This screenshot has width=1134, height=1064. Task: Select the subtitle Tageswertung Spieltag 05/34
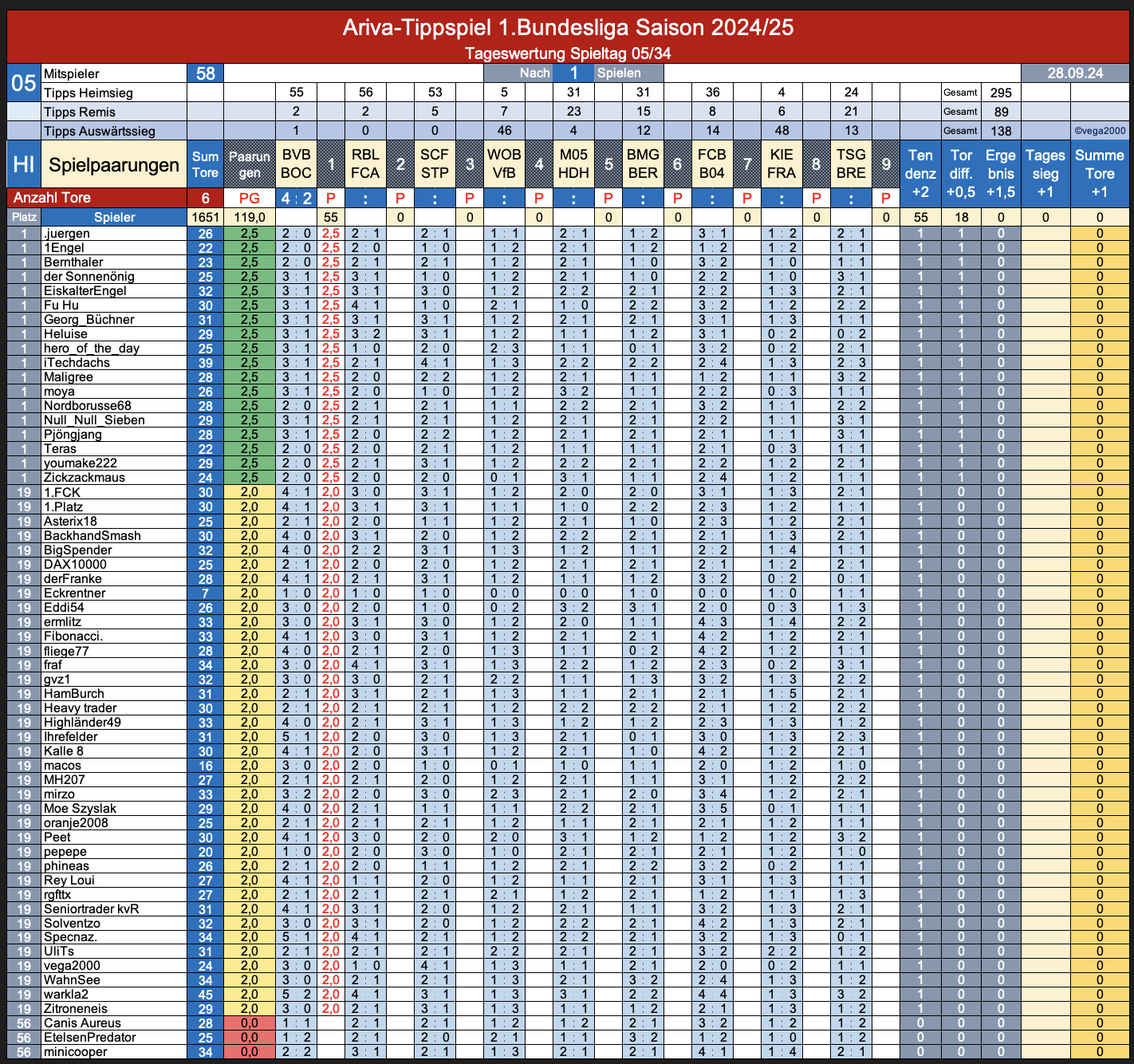pos(568,53)
